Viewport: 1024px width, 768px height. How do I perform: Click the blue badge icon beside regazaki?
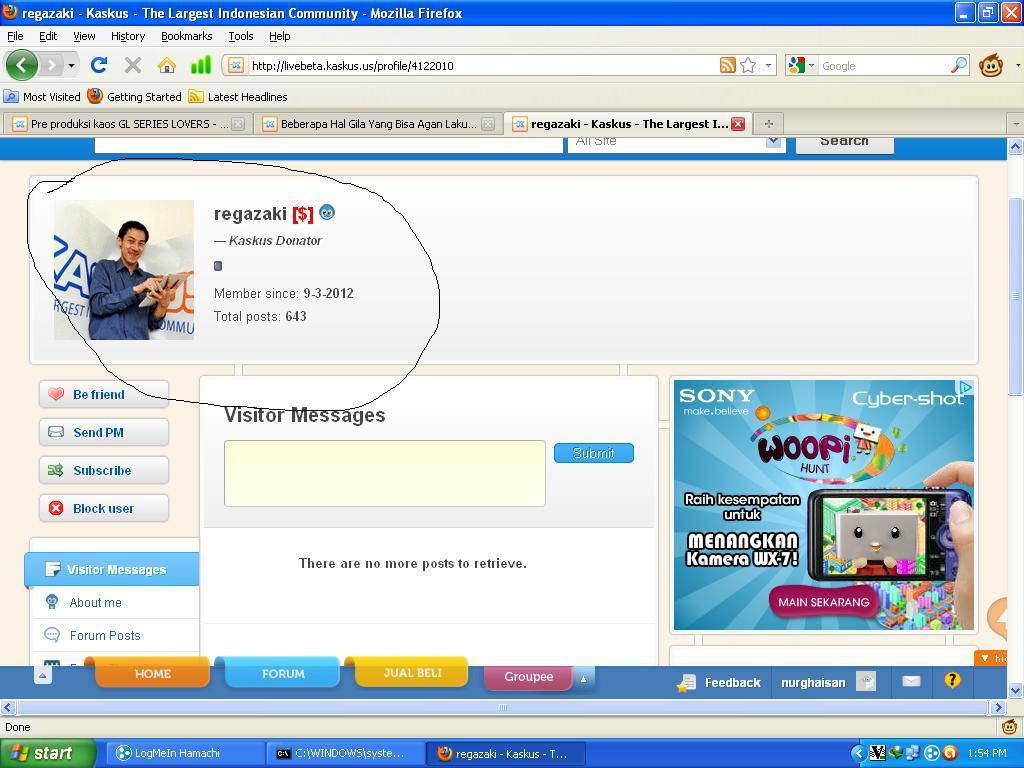pos(327,212)
